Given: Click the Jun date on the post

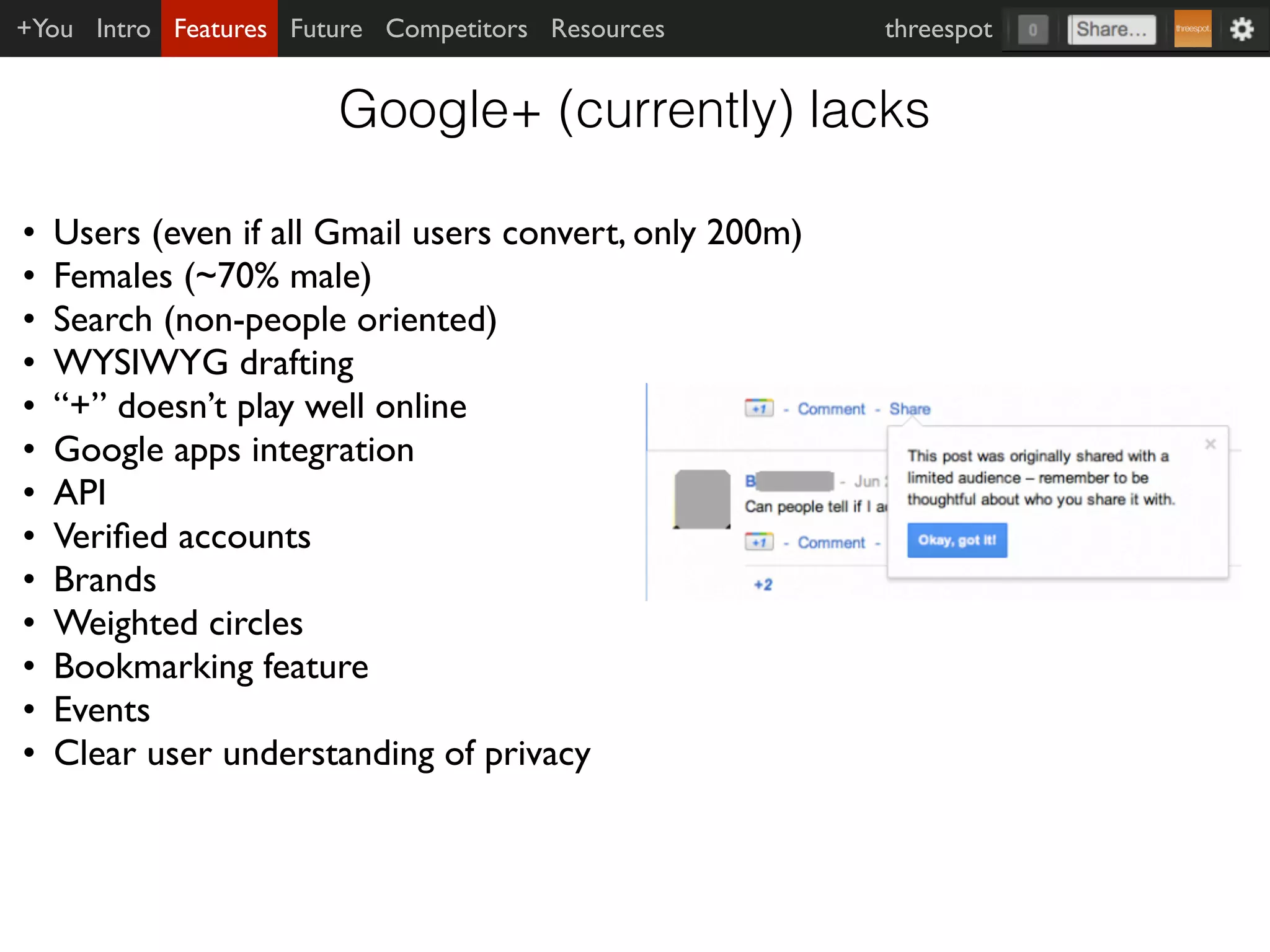Looking at the screenshot, I should [869, 481].
